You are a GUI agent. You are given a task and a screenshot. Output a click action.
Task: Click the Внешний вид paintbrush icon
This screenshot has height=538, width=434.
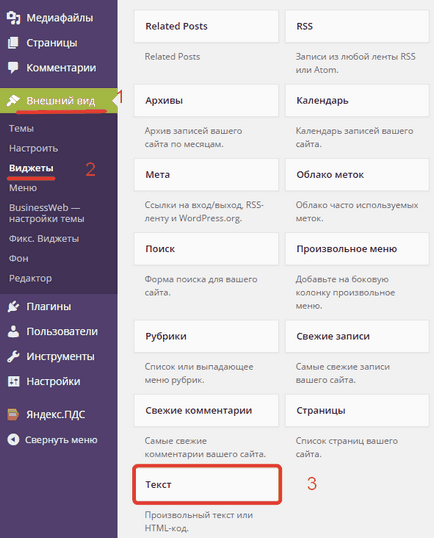(x=13, y=101)
